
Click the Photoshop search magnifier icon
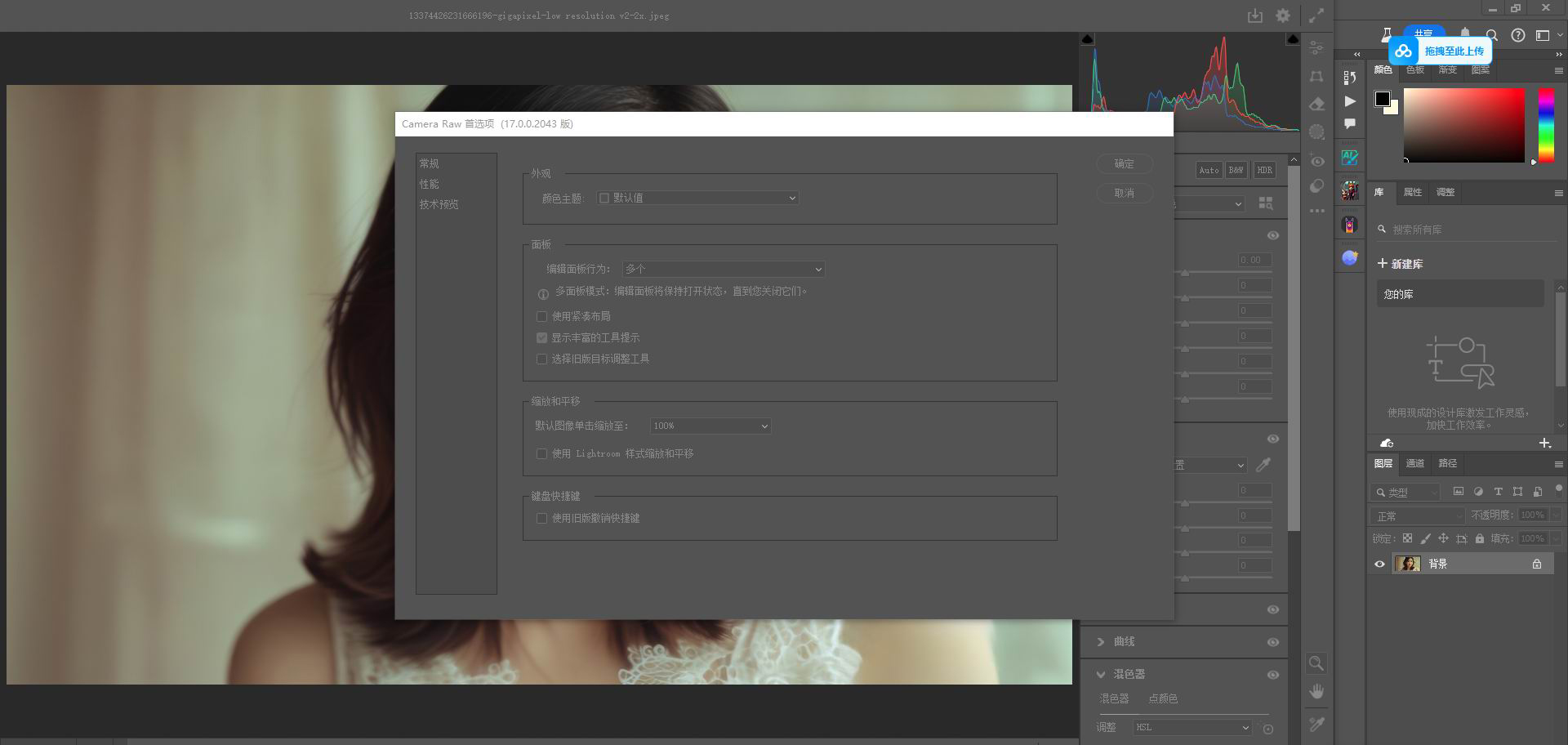click(1491, 35)
